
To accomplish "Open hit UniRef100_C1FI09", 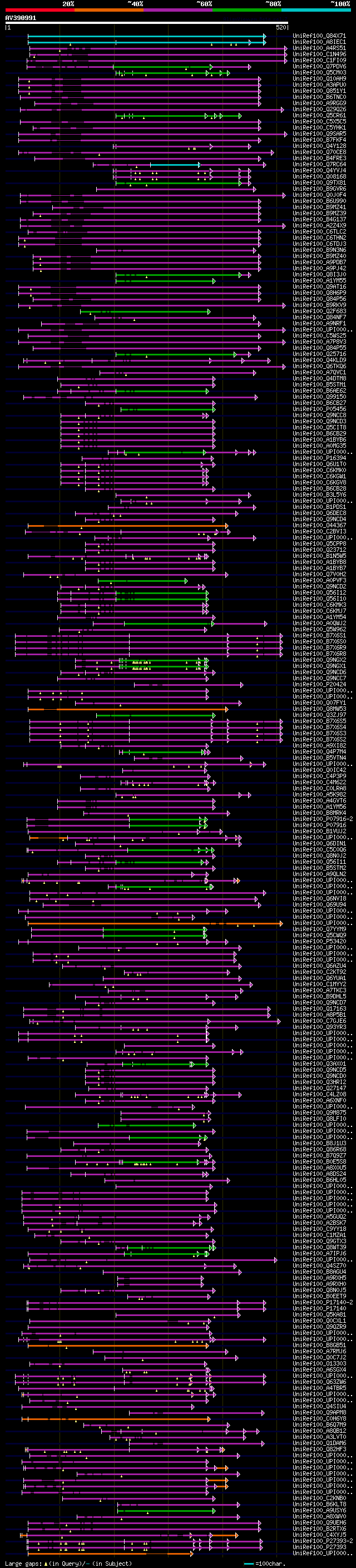I will [x=319, y=60].
